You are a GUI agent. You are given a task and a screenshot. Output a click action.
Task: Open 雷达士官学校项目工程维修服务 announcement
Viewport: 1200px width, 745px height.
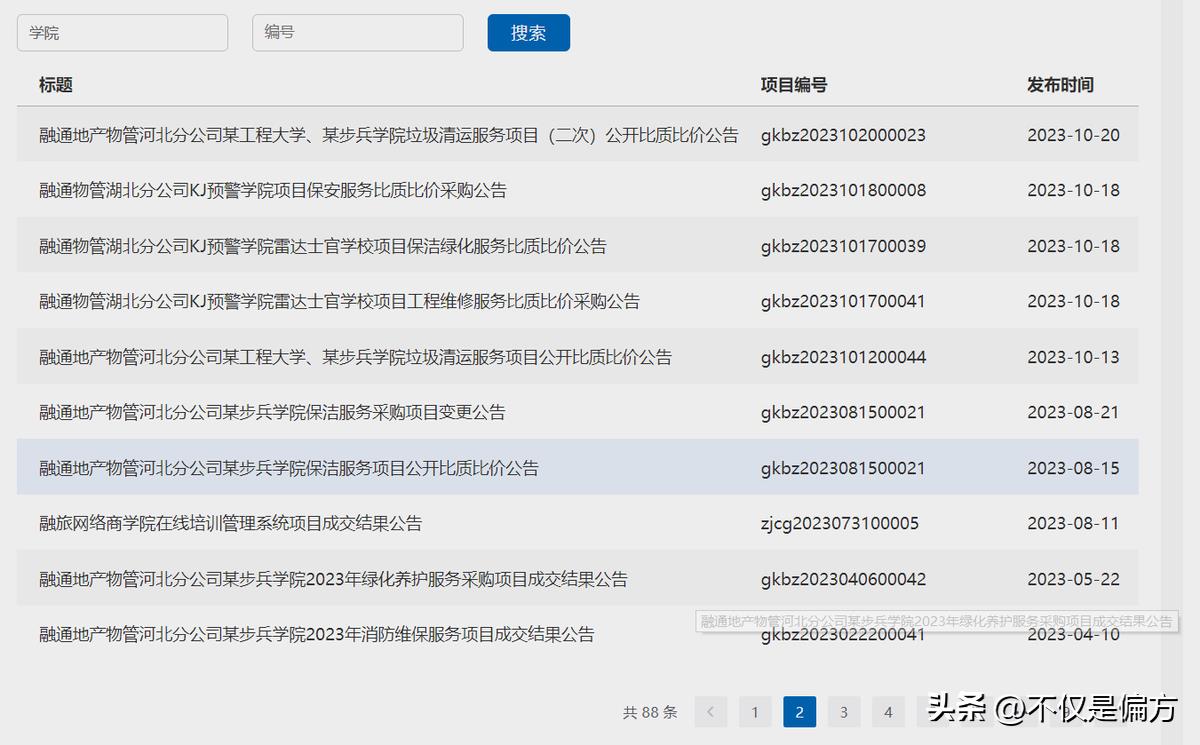click(339, 301)
